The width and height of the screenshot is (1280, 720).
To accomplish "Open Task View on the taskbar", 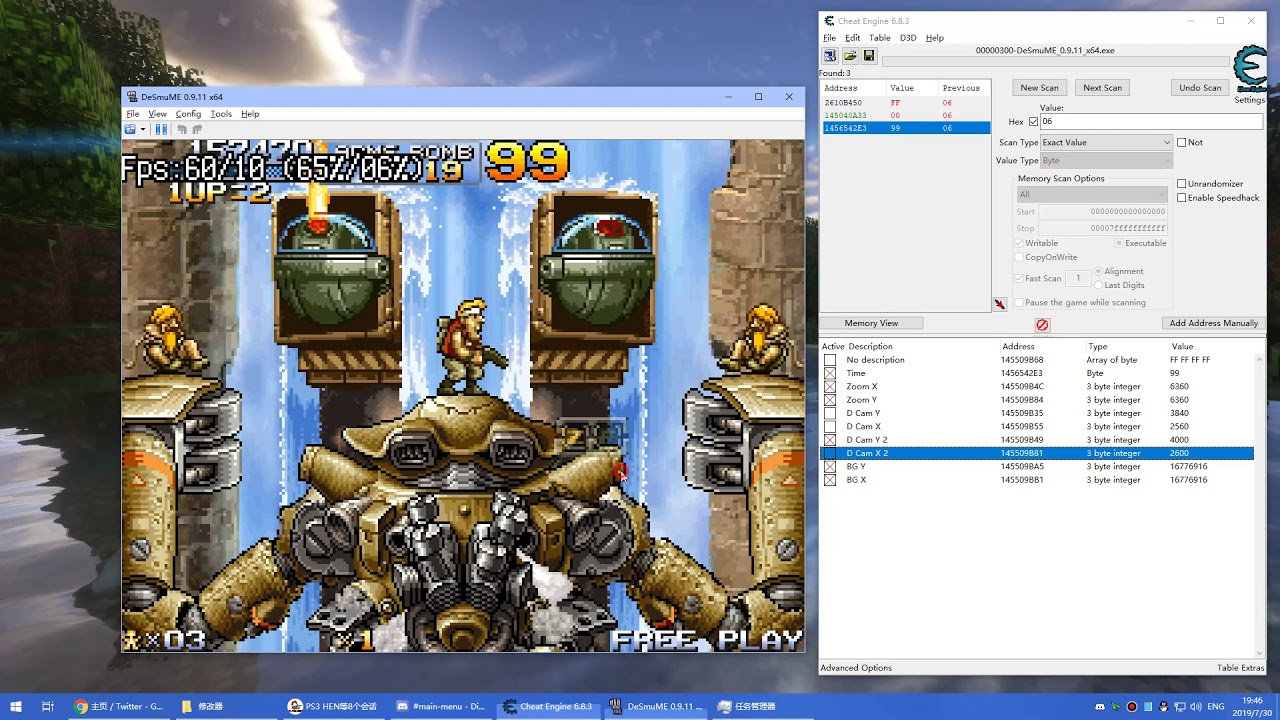I will (48, 706).
